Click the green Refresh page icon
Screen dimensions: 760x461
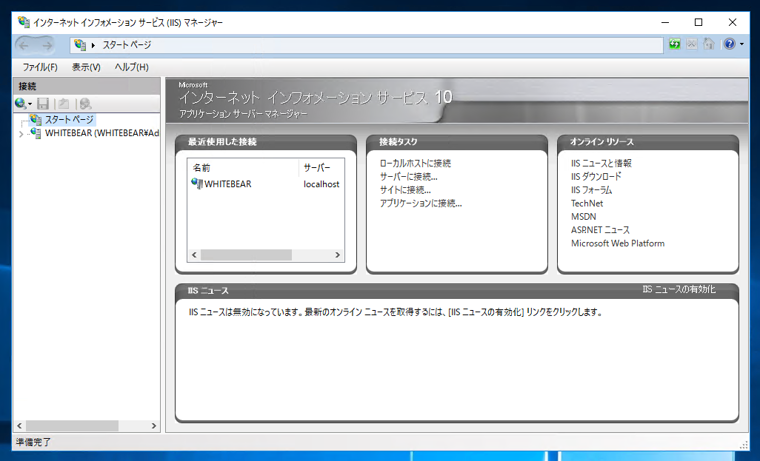point(675,44)
